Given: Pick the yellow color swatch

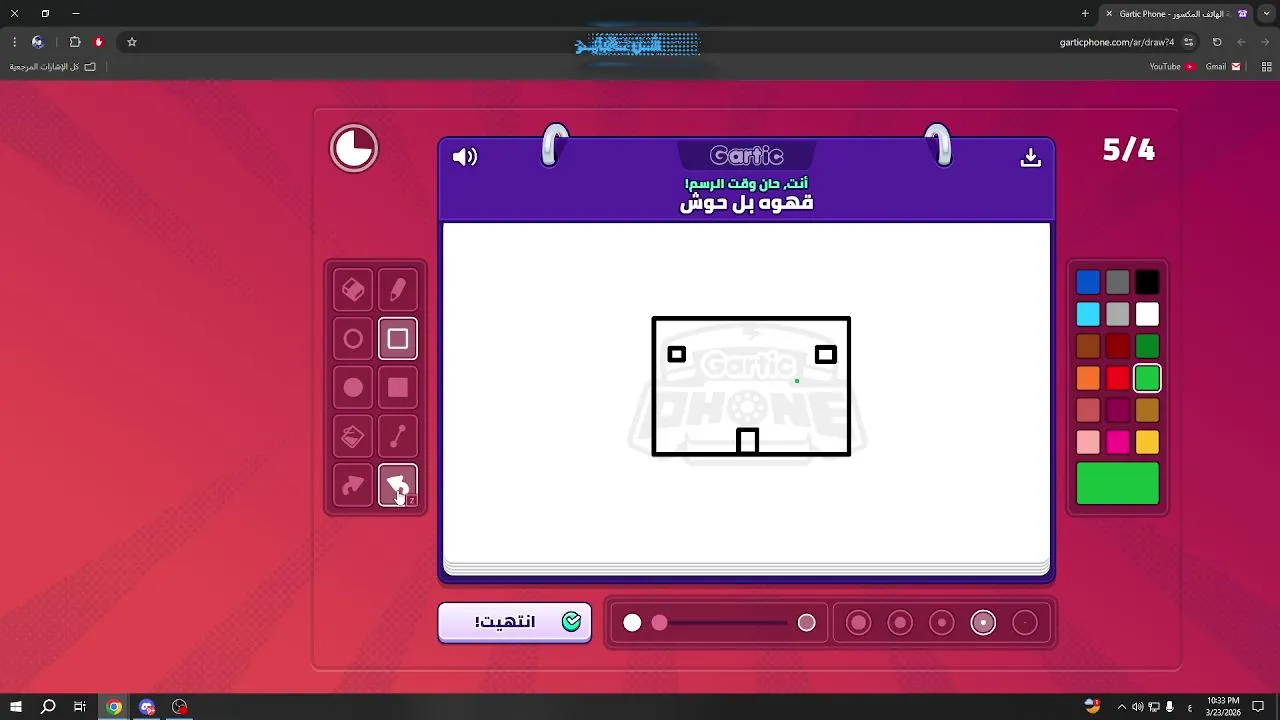Looking at the screenshot, I should [x=1147, y=442].
